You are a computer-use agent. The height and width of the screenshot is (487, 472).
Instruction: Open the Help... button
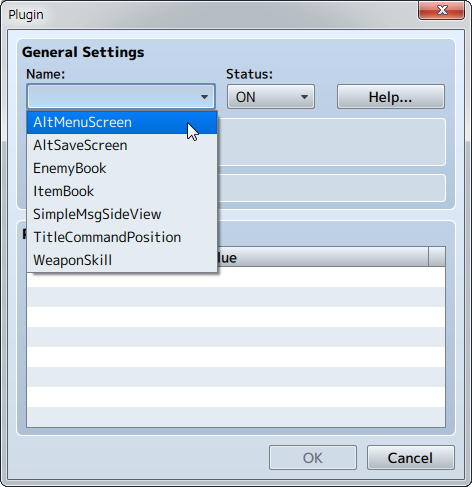(391, 97)
